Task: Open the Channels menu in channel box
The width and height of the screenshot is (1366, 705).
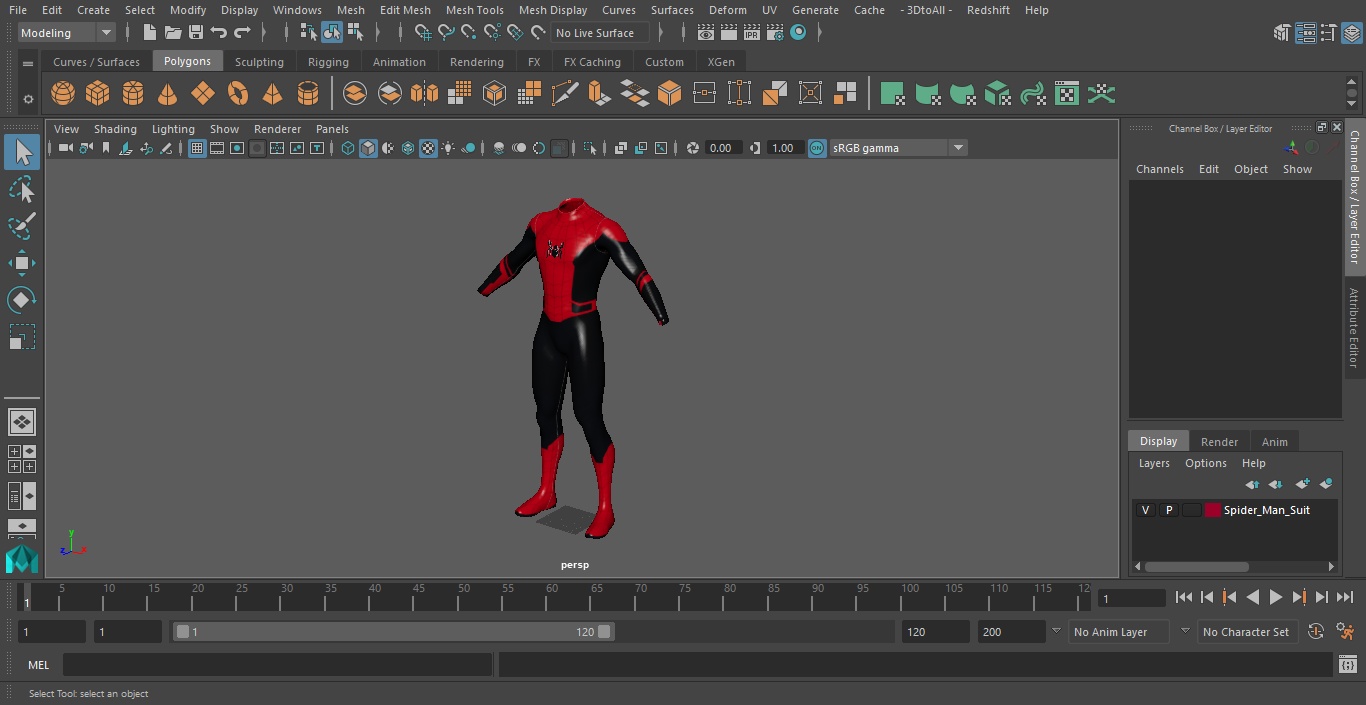Action: [x=1159, y=169]
